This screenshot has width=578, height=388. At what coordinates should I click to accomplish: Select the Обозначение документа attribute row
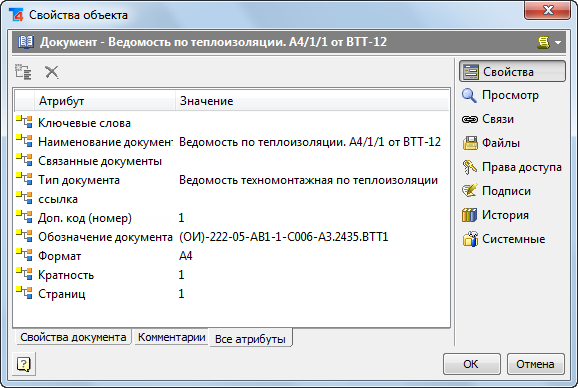tap(232, 237)
